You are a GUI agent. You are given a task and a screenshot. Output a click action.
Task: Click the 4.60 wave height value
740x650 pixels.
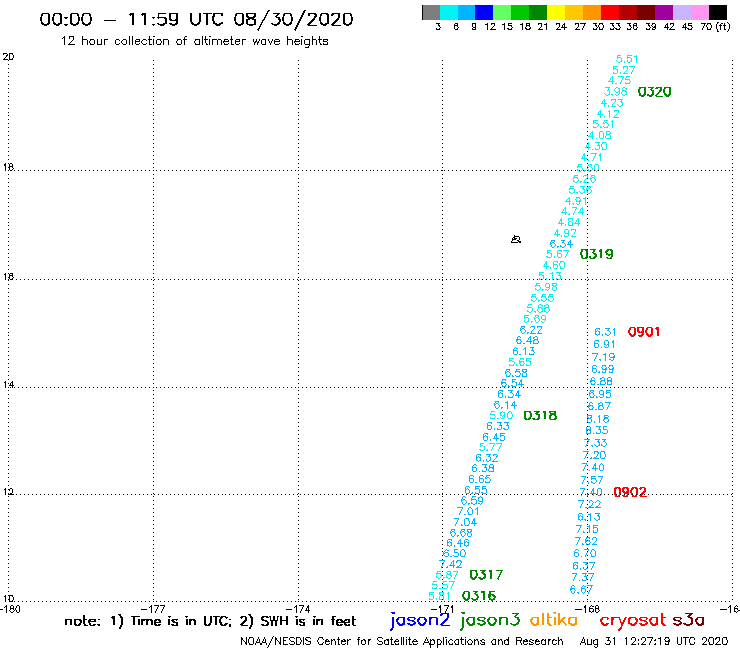click(554, 265)
